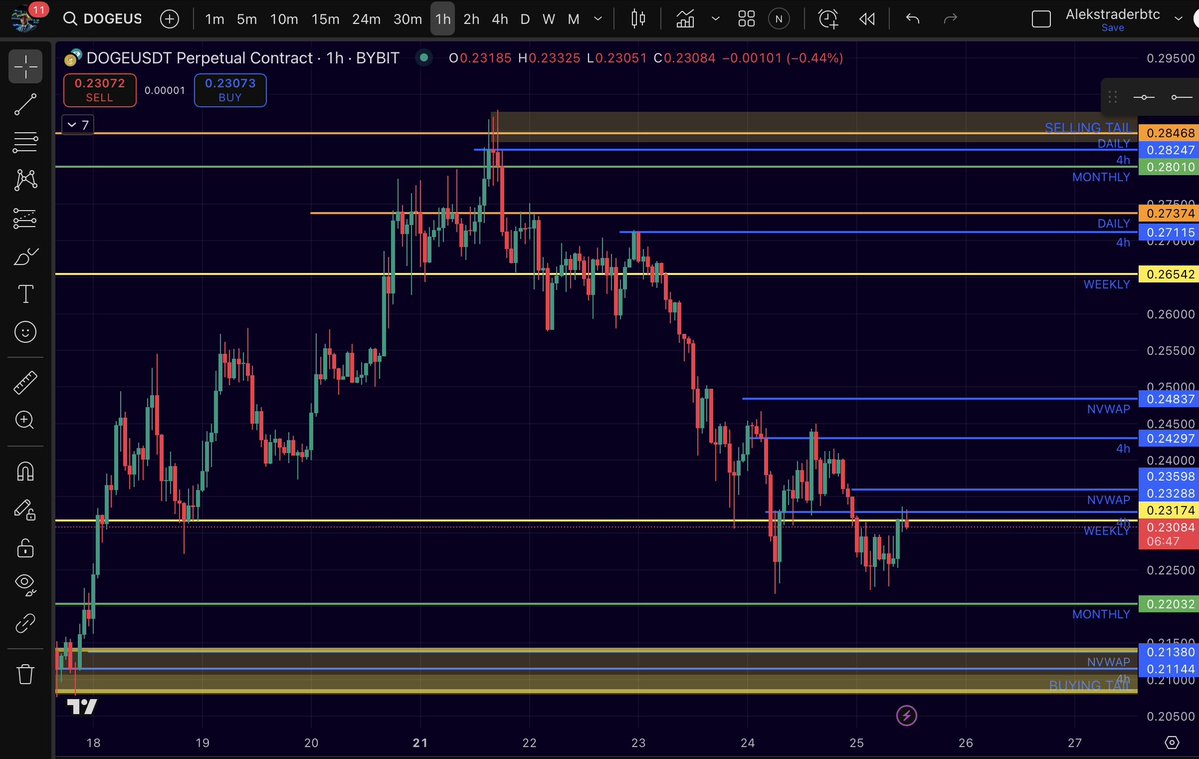Switch to 2h timeframe
The image size is (1199, 759).
[472, 19]
